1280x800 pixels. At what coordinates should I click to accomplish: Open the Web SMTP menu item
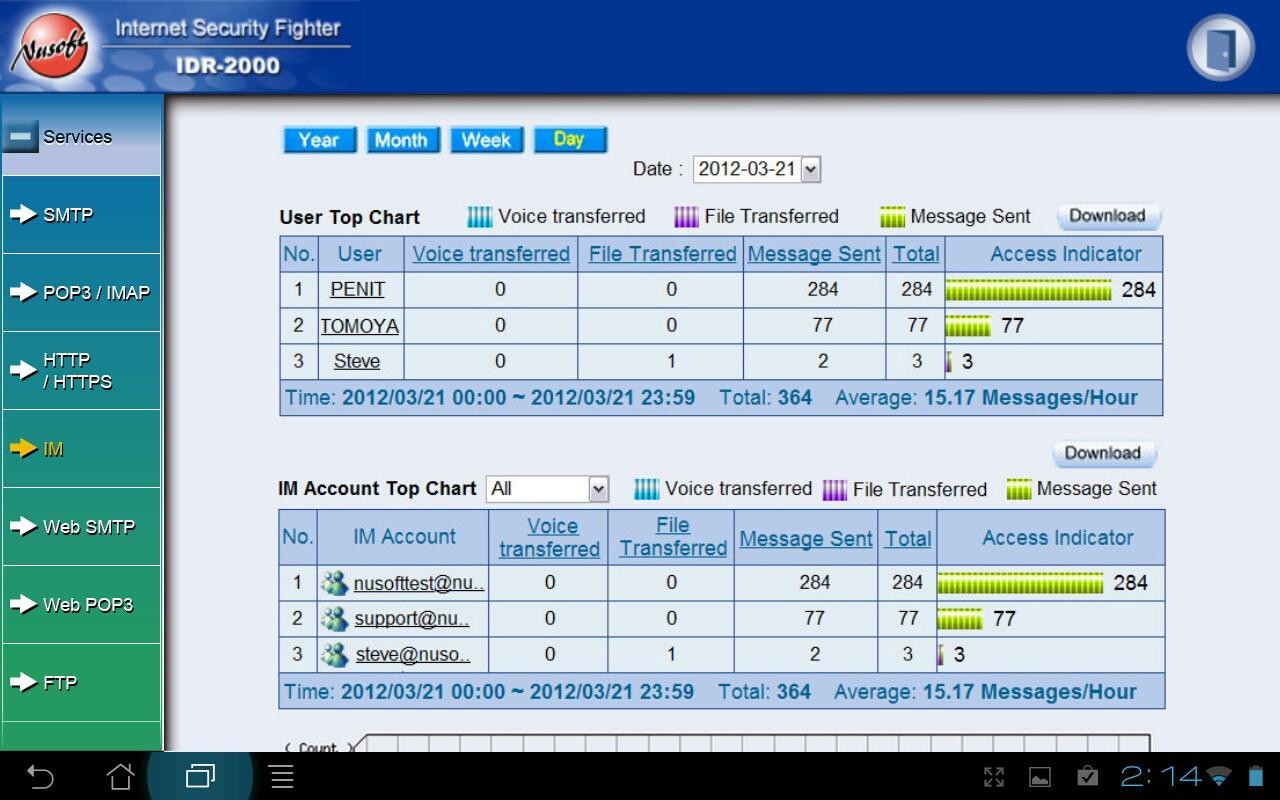(x=82, y=526)
